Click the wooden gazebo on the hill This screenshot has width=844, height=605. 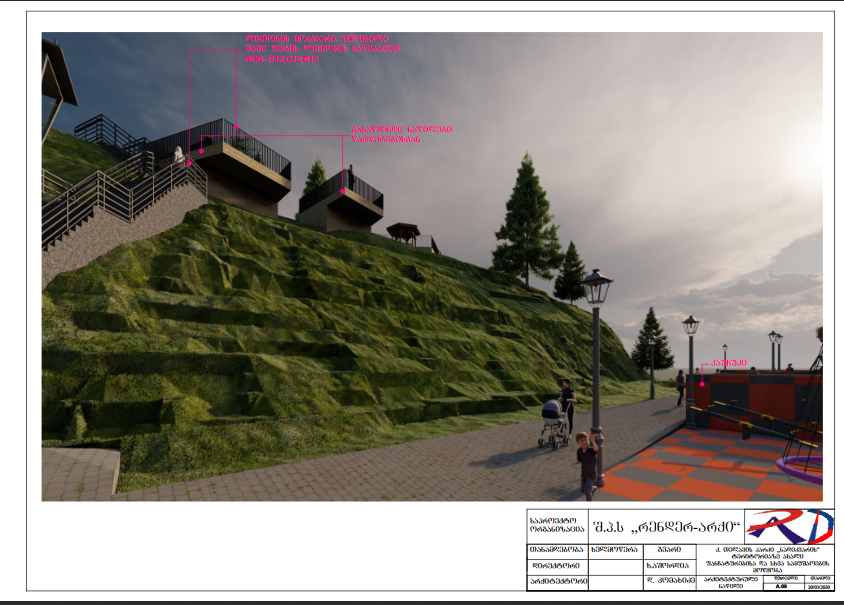point(403,233)
